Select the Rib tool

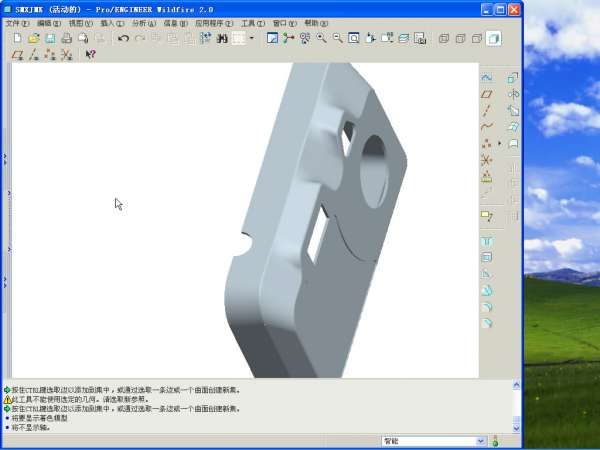pos(487,274)
